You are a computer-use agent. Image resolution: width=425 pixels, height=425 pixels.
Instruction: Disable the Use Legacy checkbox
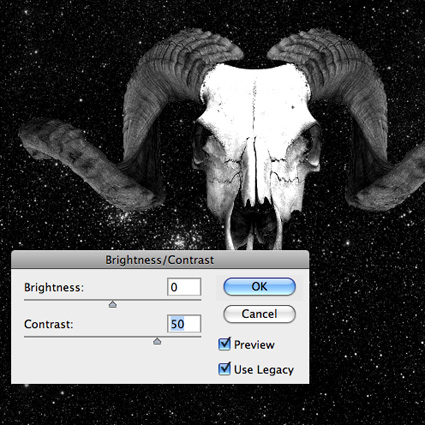coord(224,369)
